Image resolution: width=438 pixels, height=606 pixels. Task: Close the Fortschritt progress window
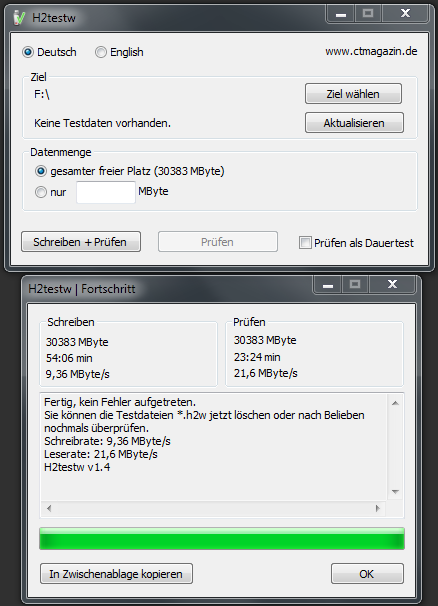392,285
